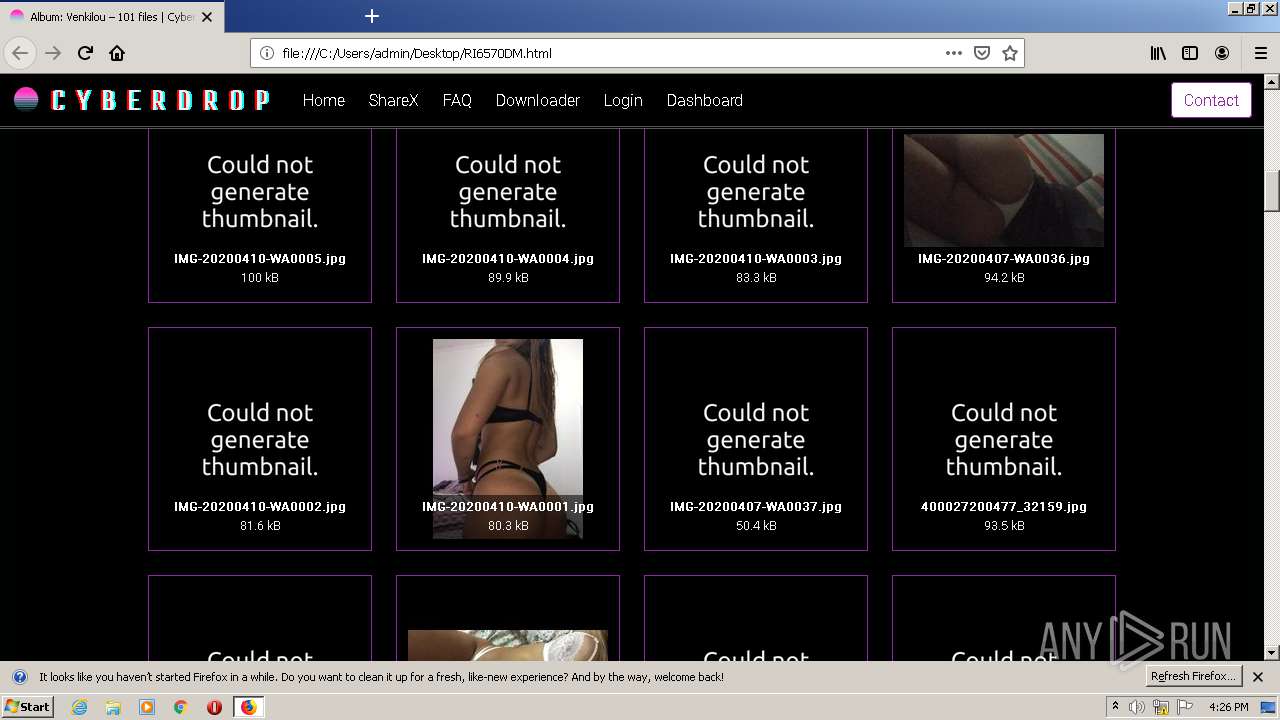Open FAQ navigation link
1280x720 pixels.
coord(457,100)
